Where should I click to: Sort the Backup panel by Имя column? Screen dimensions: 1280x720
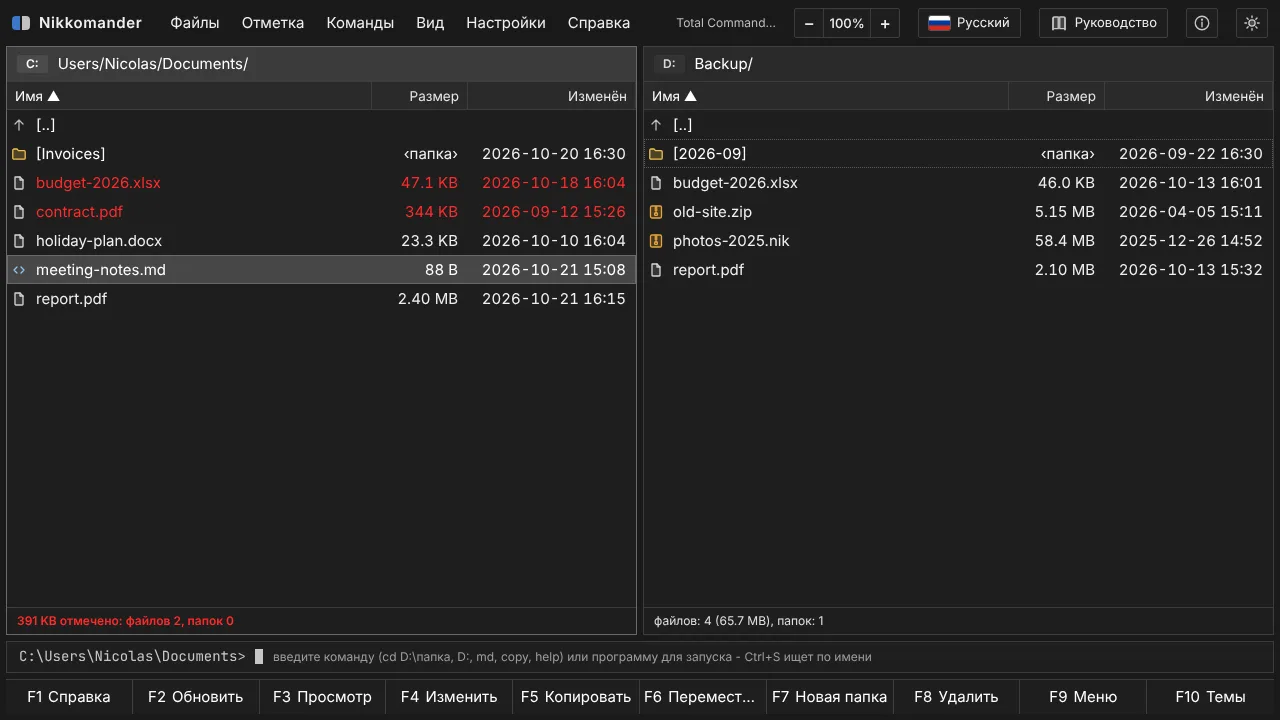pos(826,96)
